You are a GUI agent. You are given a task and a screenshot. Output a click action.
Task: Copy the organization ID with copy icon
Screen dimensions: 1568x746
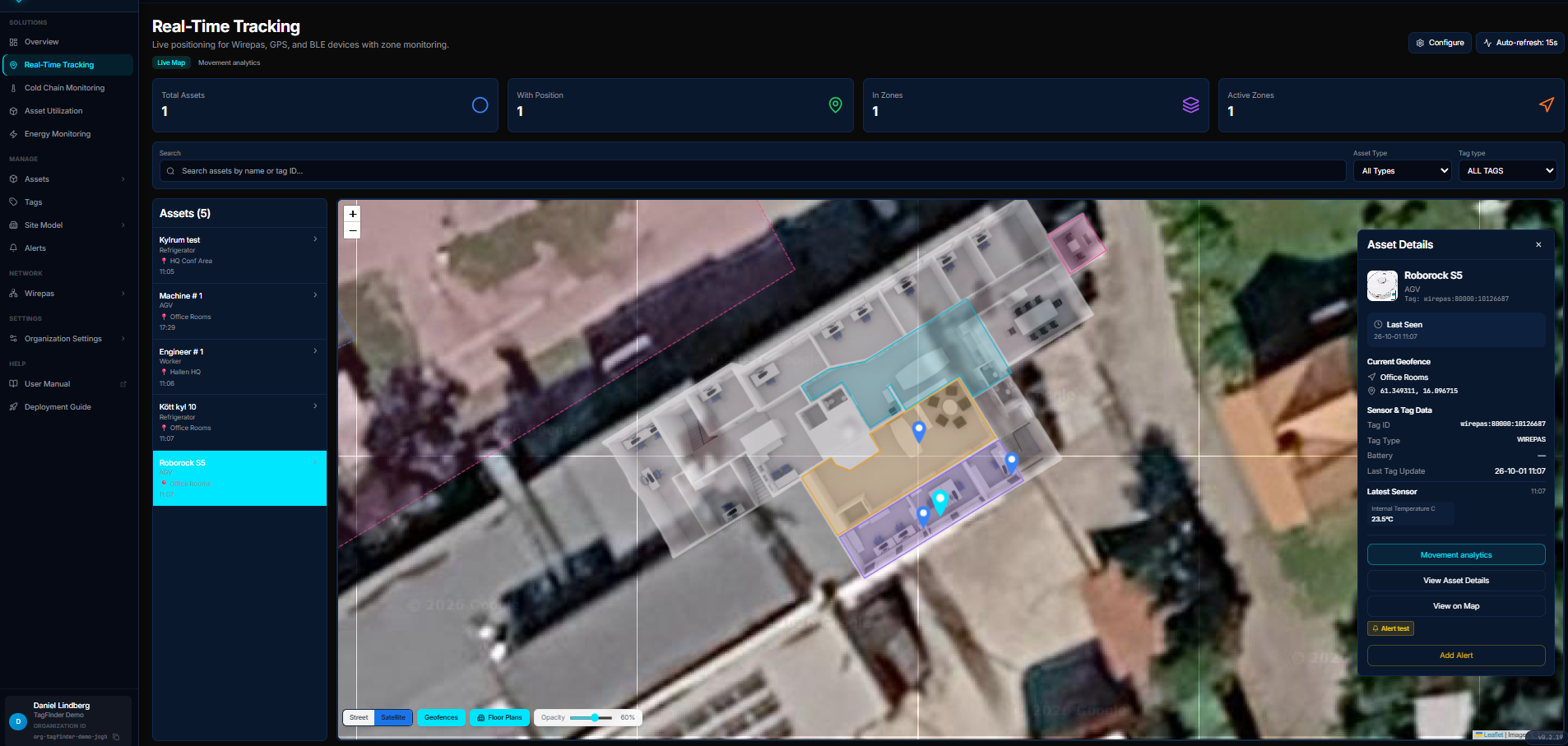click(116, 737)
